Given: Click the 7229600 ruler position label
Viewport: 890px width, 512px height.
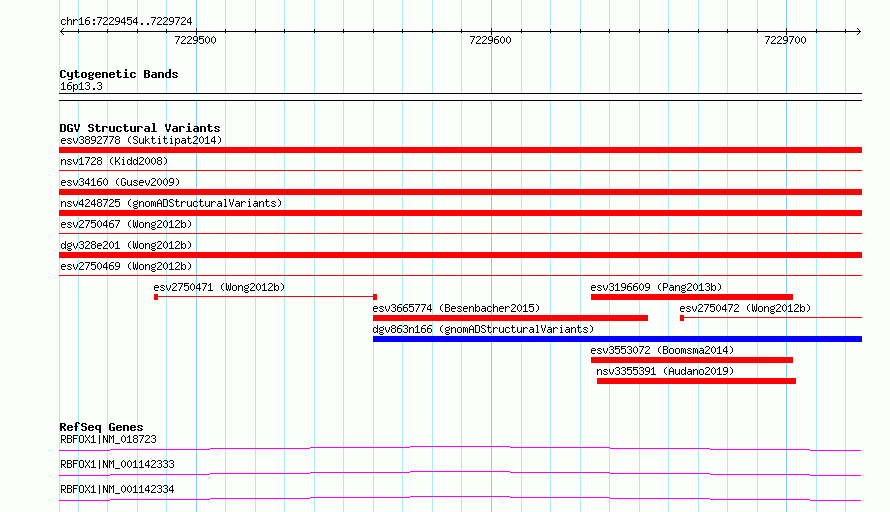Looking at the screenshot, I should pos(490,40).
